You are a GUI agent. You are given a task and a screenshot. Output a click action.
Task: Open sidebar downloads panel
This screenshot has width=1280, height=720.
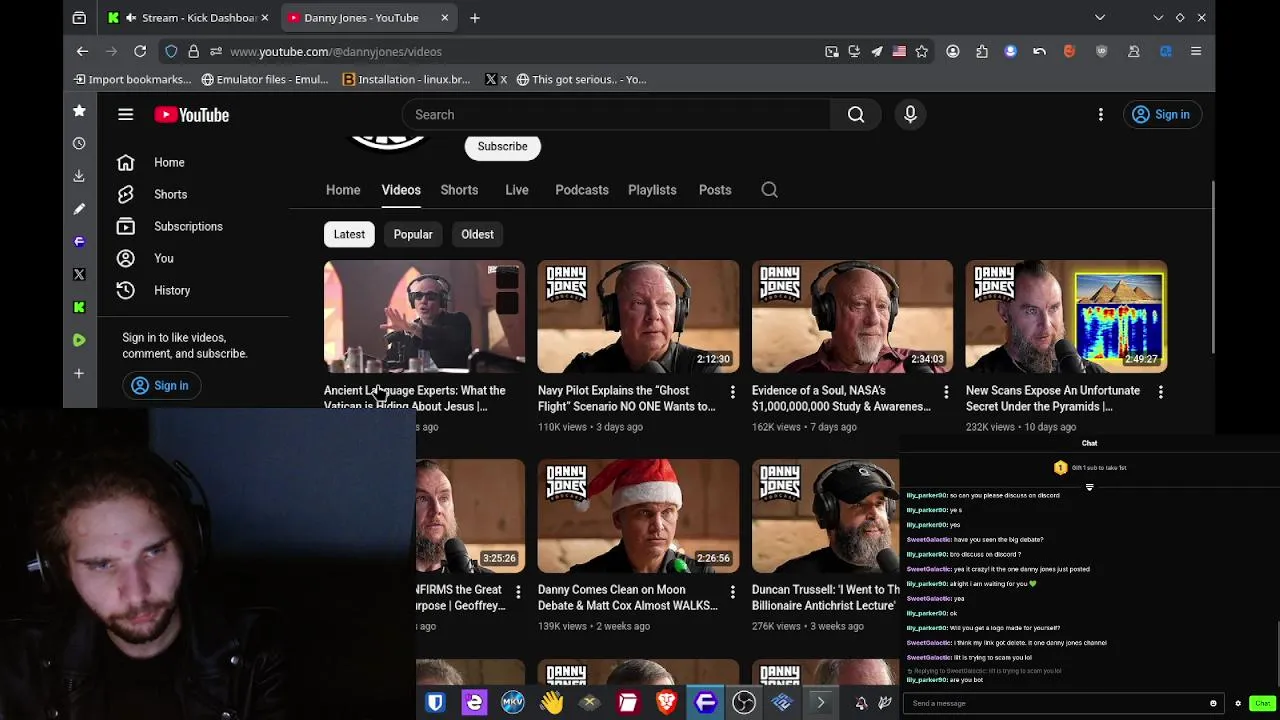coord(79,176)
